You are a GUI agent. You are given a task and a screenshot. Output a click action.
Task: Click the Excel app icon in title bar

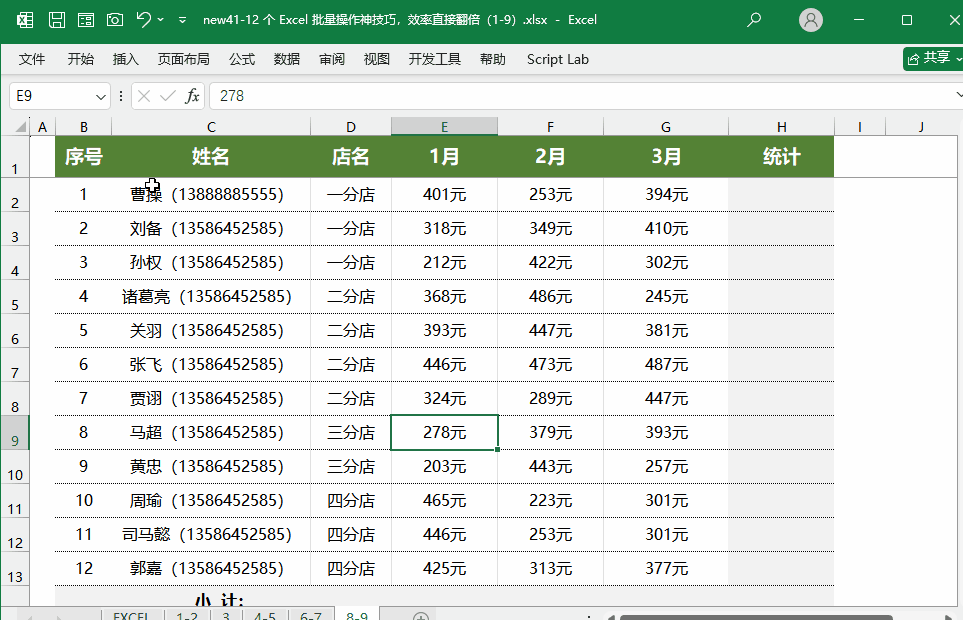click(x=25, y=20)
